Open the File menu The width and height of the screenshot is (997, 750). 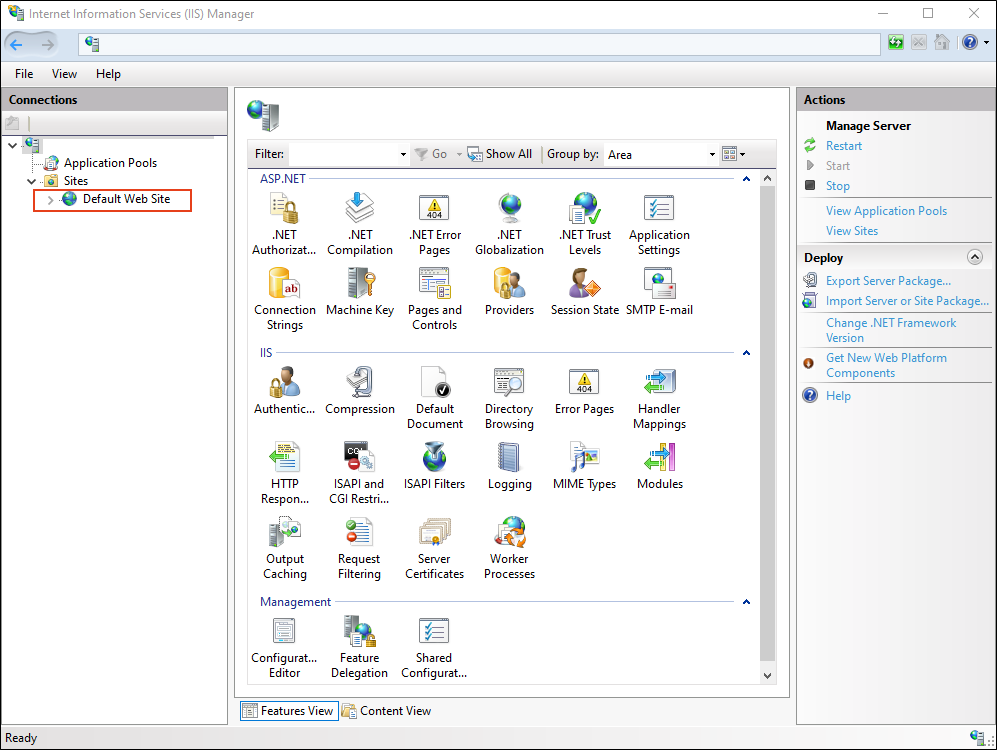pos(24,74)
